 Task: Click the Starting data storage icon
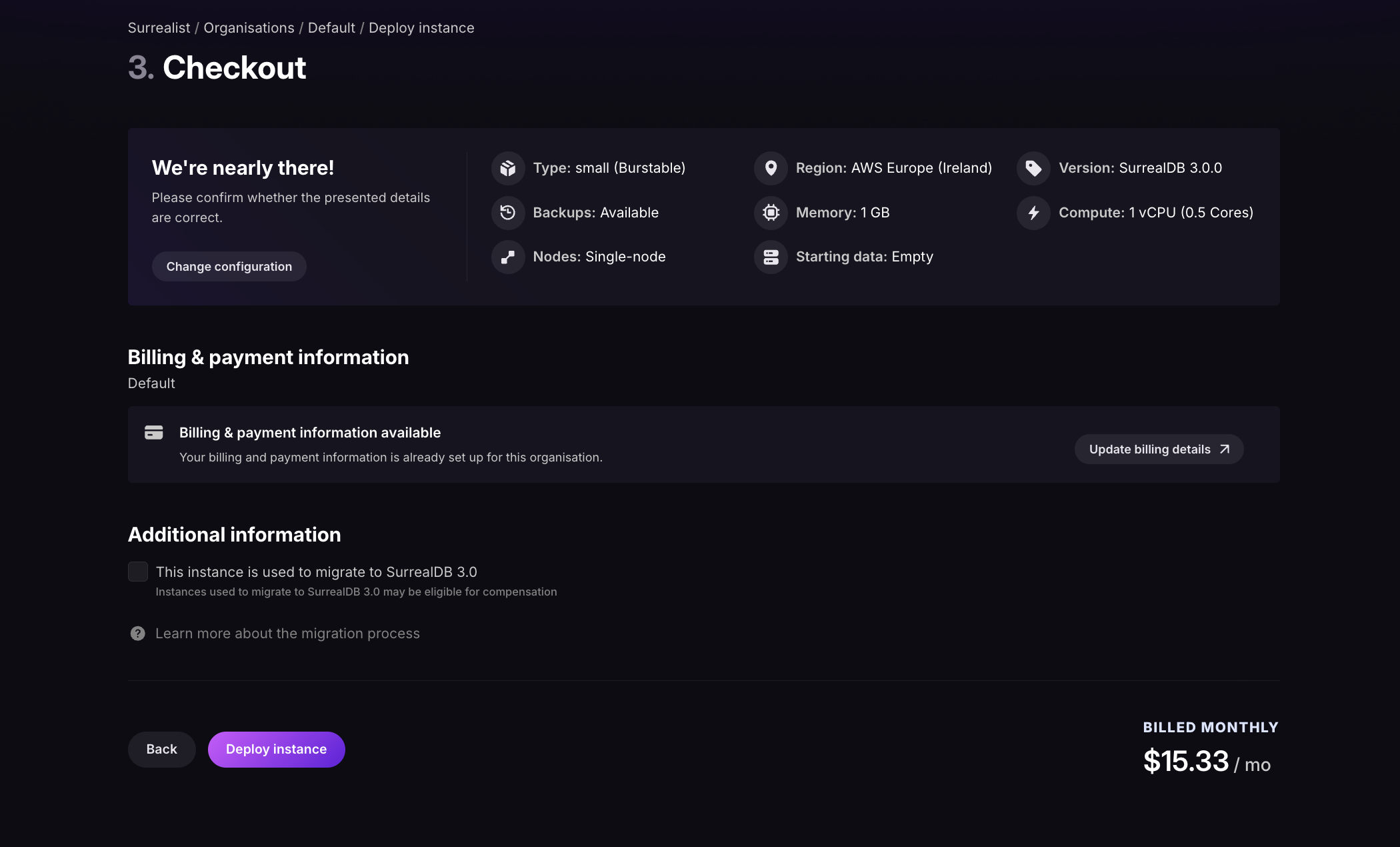(771, 257)
